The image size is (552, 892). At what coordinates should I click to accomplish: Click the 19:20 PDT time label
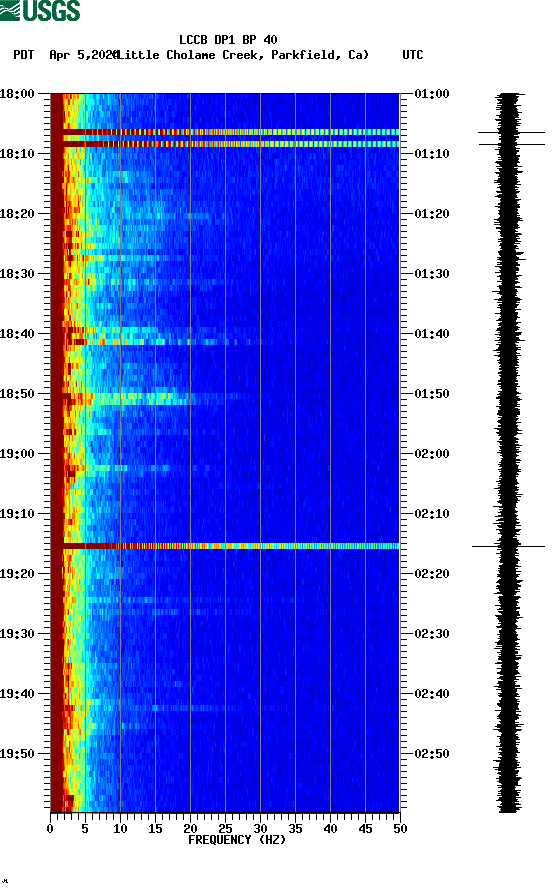[17, 573]
